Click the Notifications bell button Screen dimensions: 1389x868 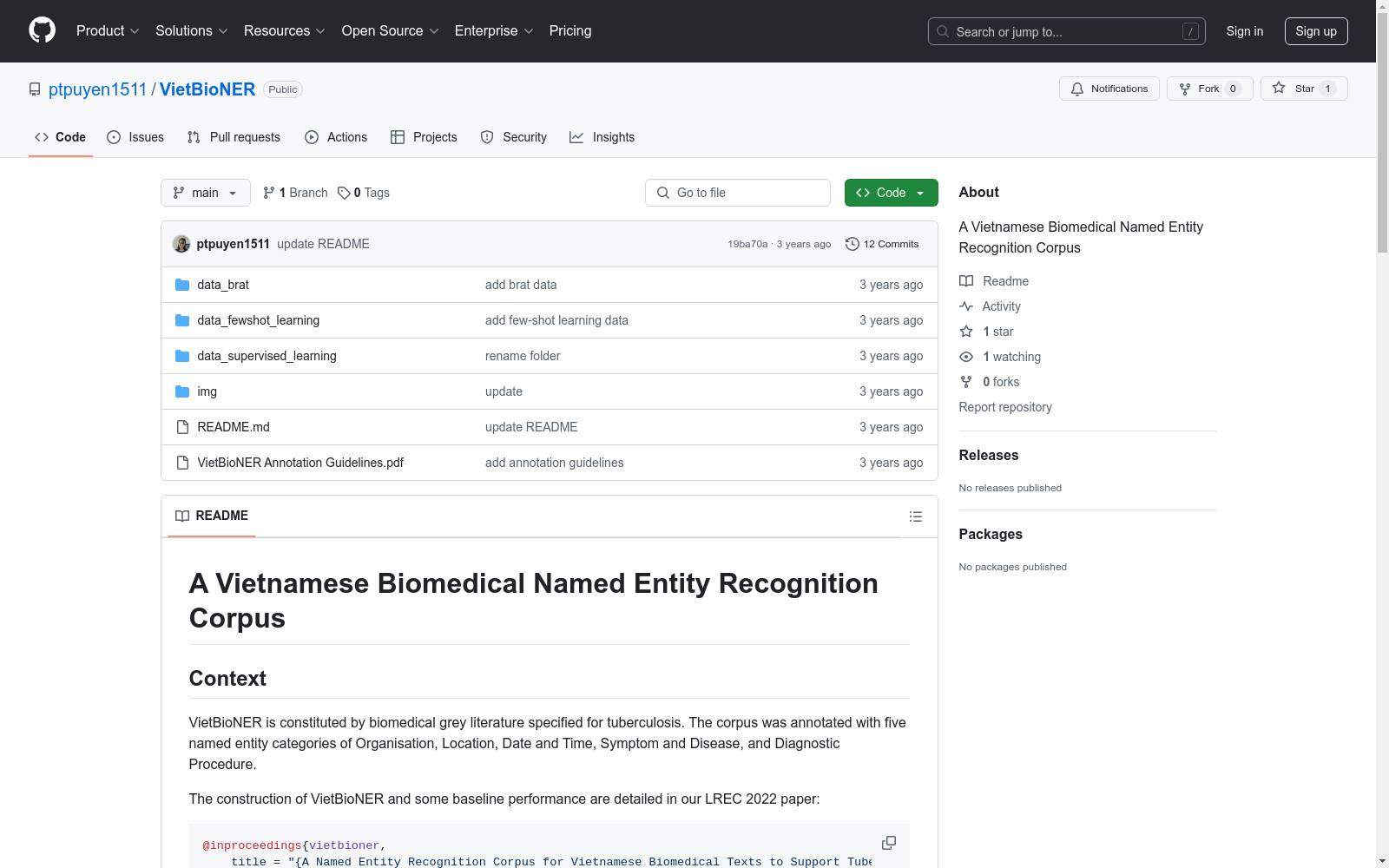[1109, 89]
